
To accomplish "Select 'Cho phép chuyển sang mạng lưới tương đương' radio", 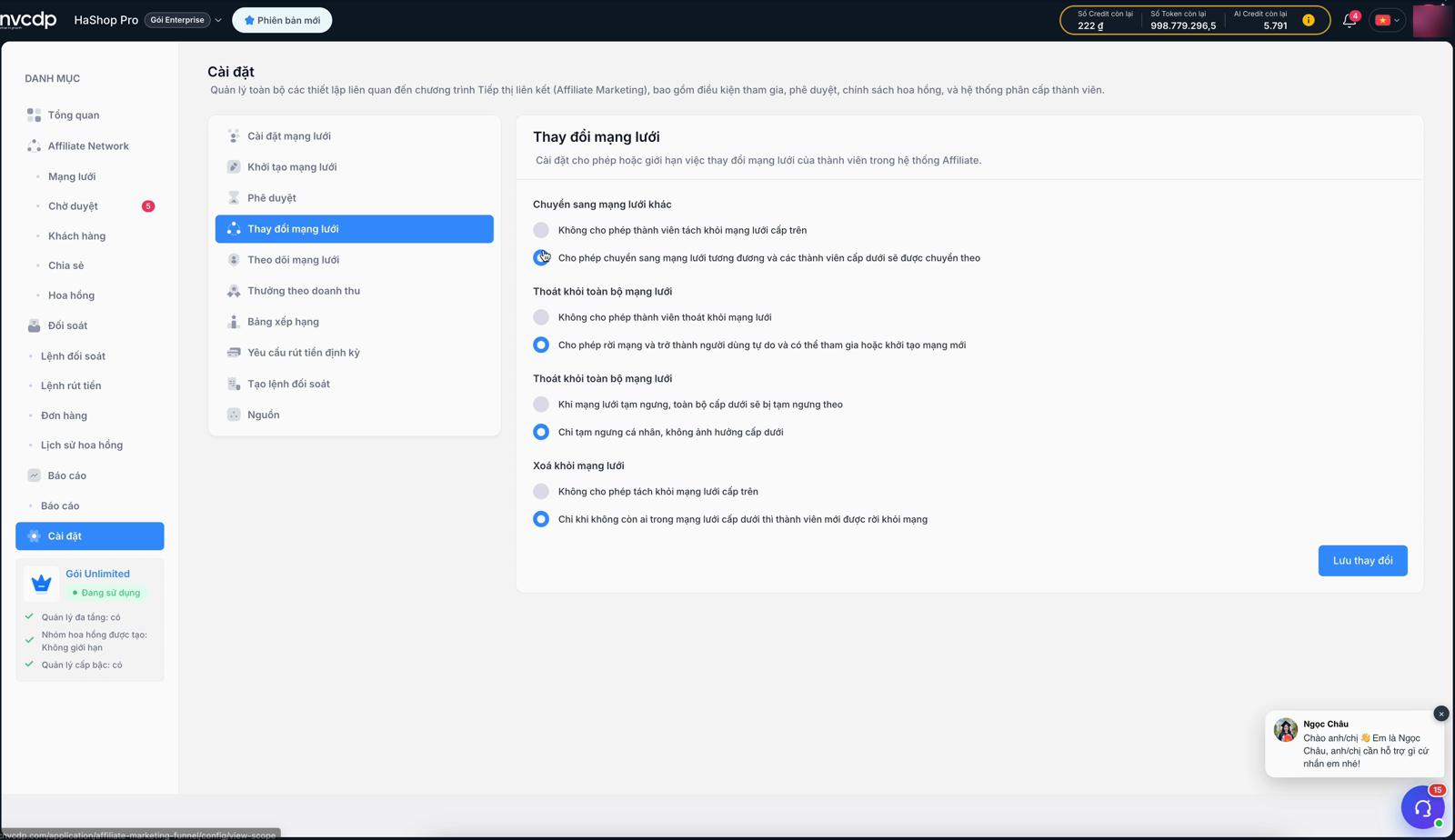I will pos(541,258).
